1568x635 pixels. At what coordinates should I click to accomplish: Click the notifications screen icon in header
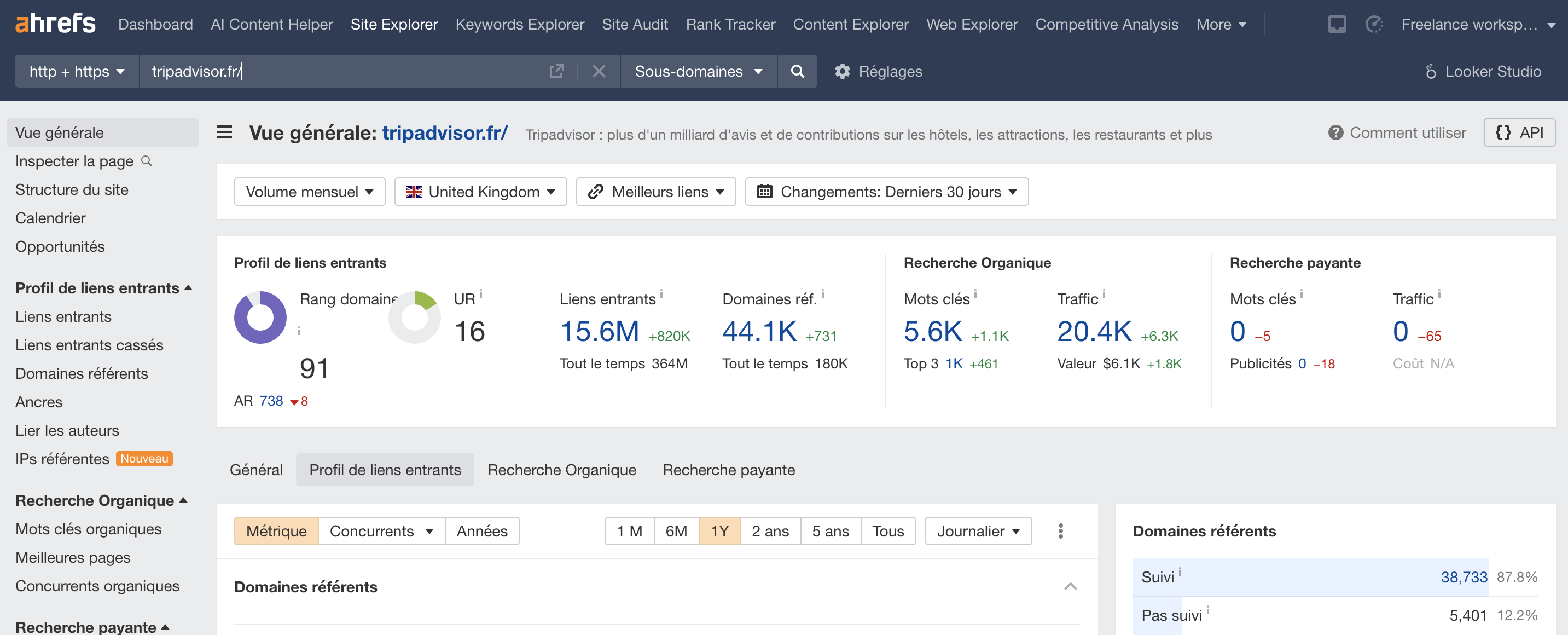click(1337, 24)
